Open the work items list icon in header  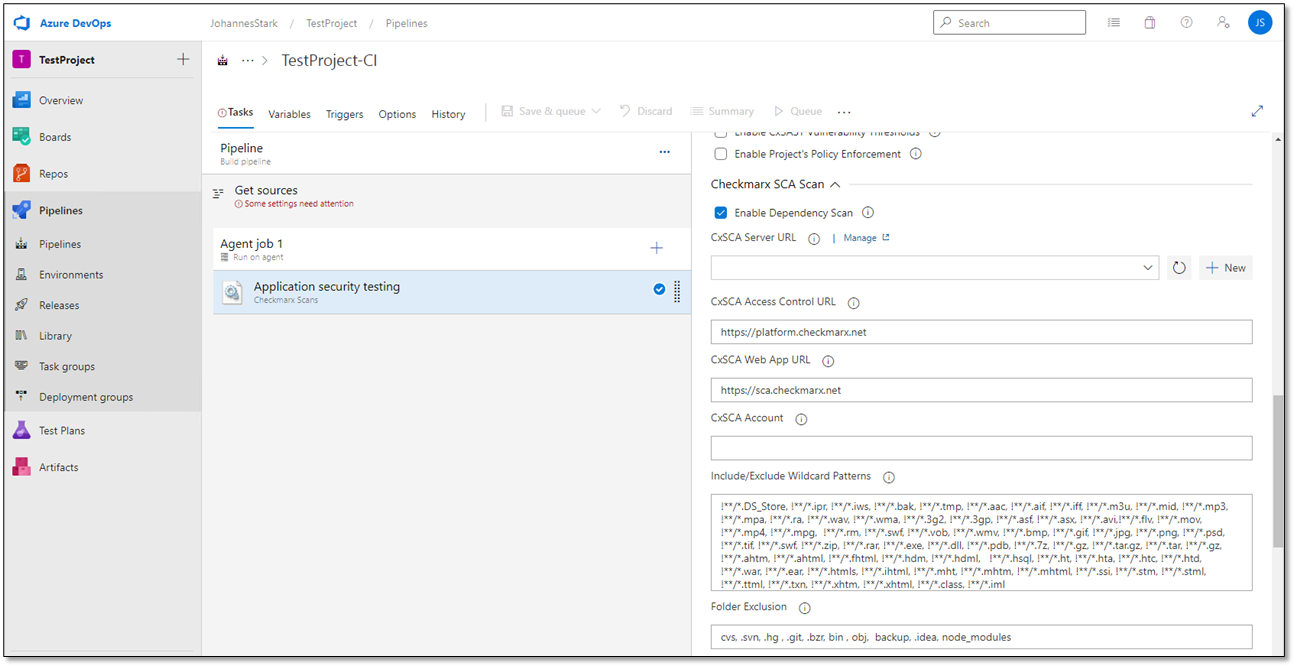(1114, 22)
